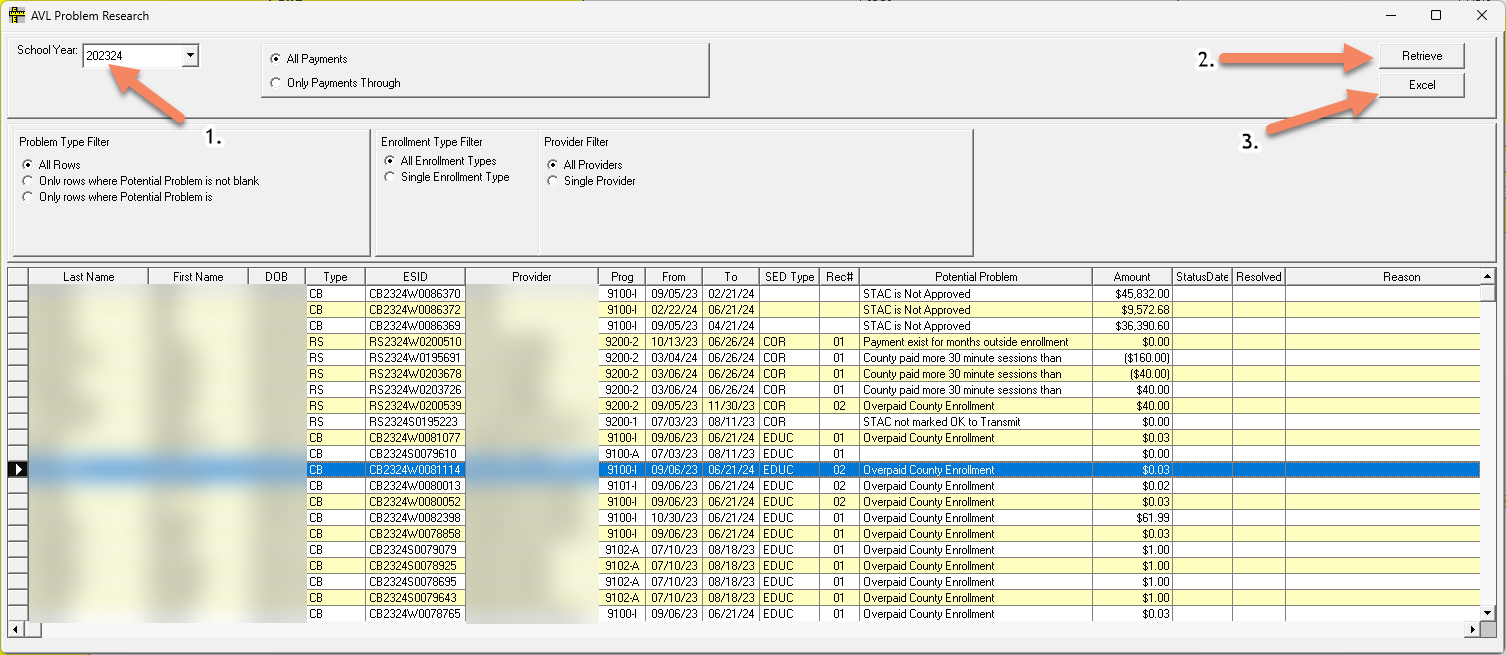Viewport: 1506px width, 655px height.
Task: Select row with ESID CB2324W0086370
Action: click(x=414, y=294)
